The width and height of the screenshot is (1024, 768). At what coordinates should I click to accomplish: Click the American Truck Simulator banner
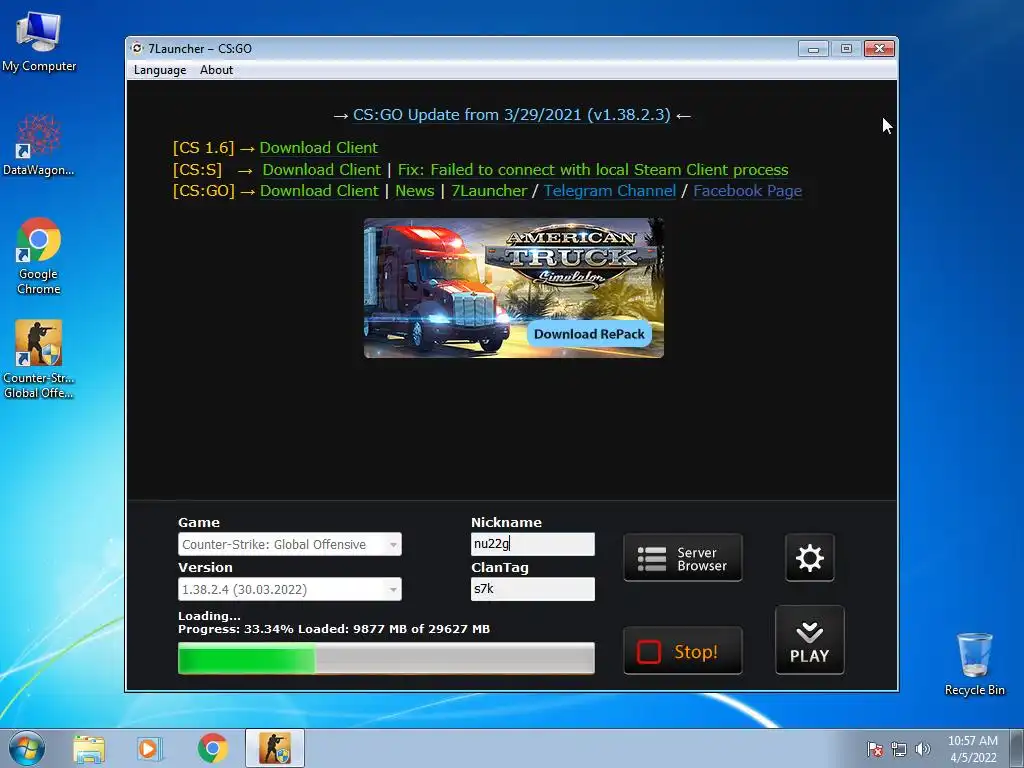pyautogui.click(x=513, y=288)
